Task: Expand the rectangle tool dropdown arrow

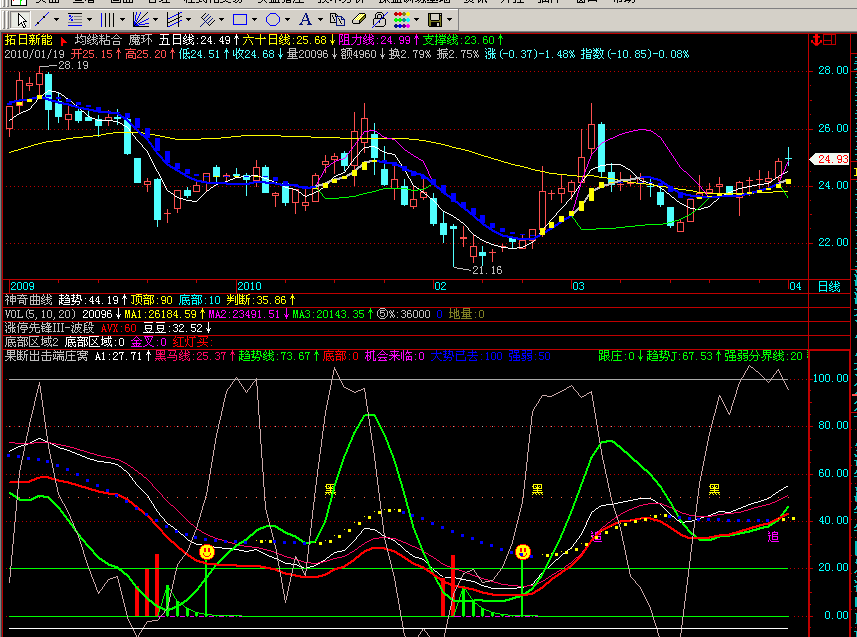Action: pyautogui.click(x=254, y=20)
